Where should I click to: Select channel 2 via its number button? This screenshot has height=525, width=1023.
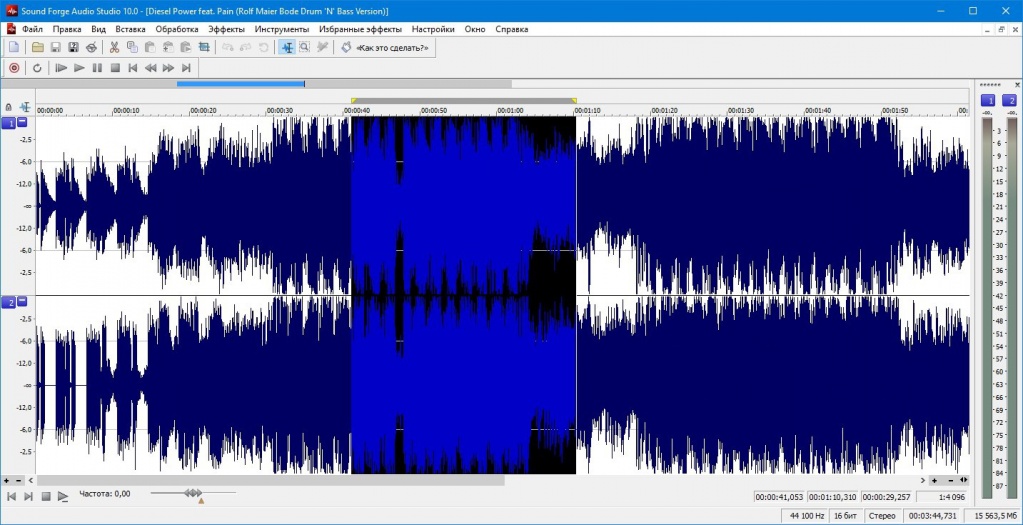[9, 303]
